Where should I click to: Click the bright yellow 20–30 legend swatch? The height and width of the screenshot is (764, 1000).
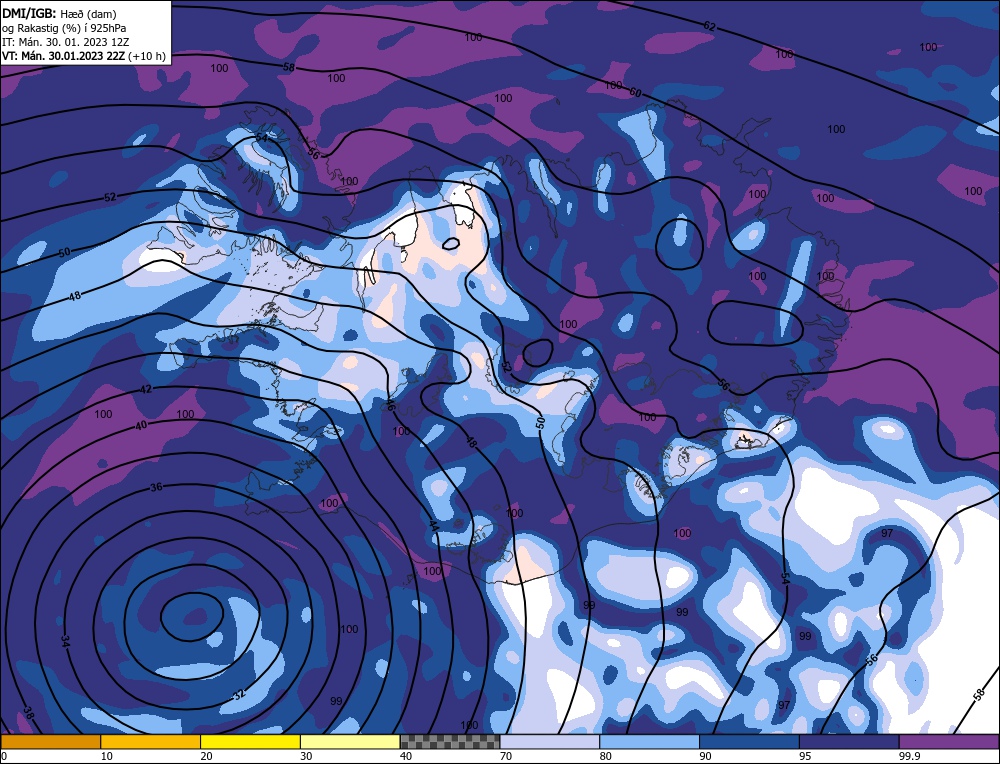click(251, 742)
